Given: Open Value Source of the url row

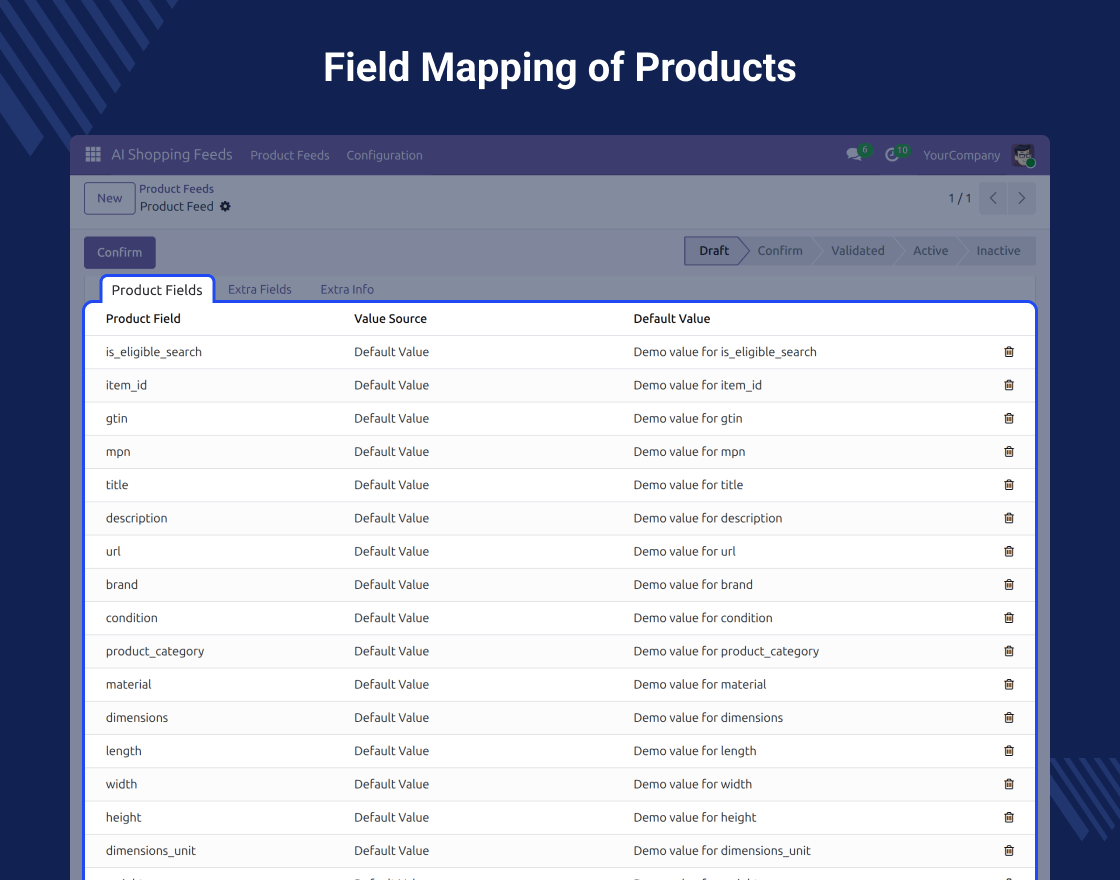Looking at the screenshot, I should (x=391, y=551).
